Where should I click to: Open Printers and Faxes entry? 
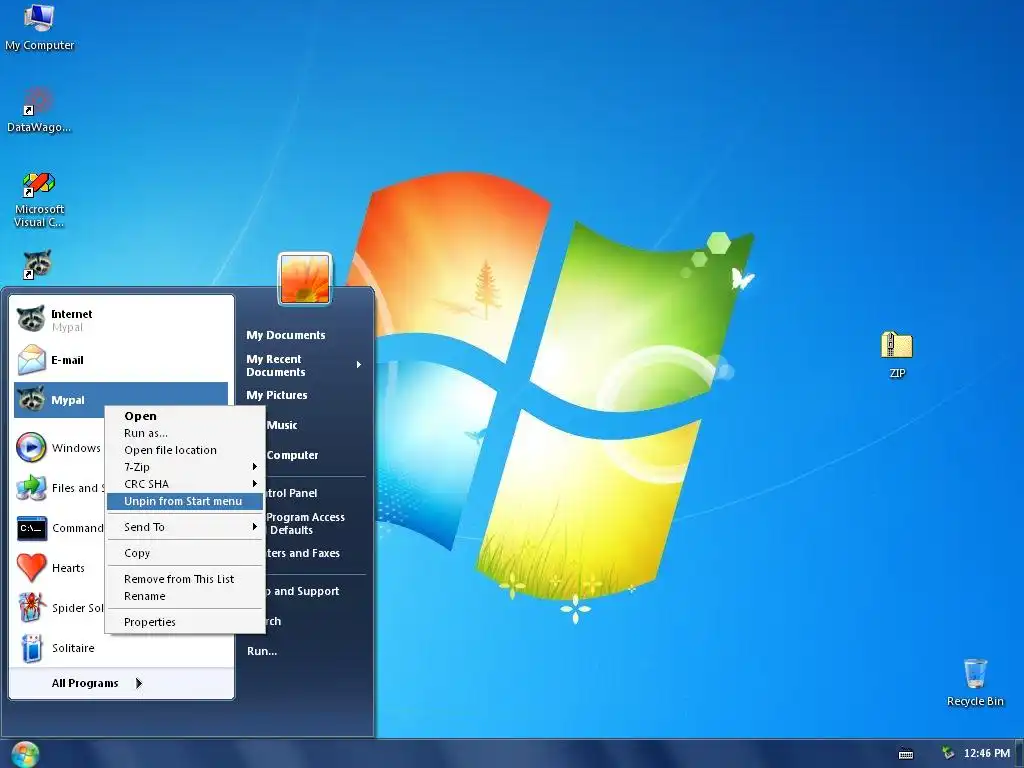click(303, 553)
